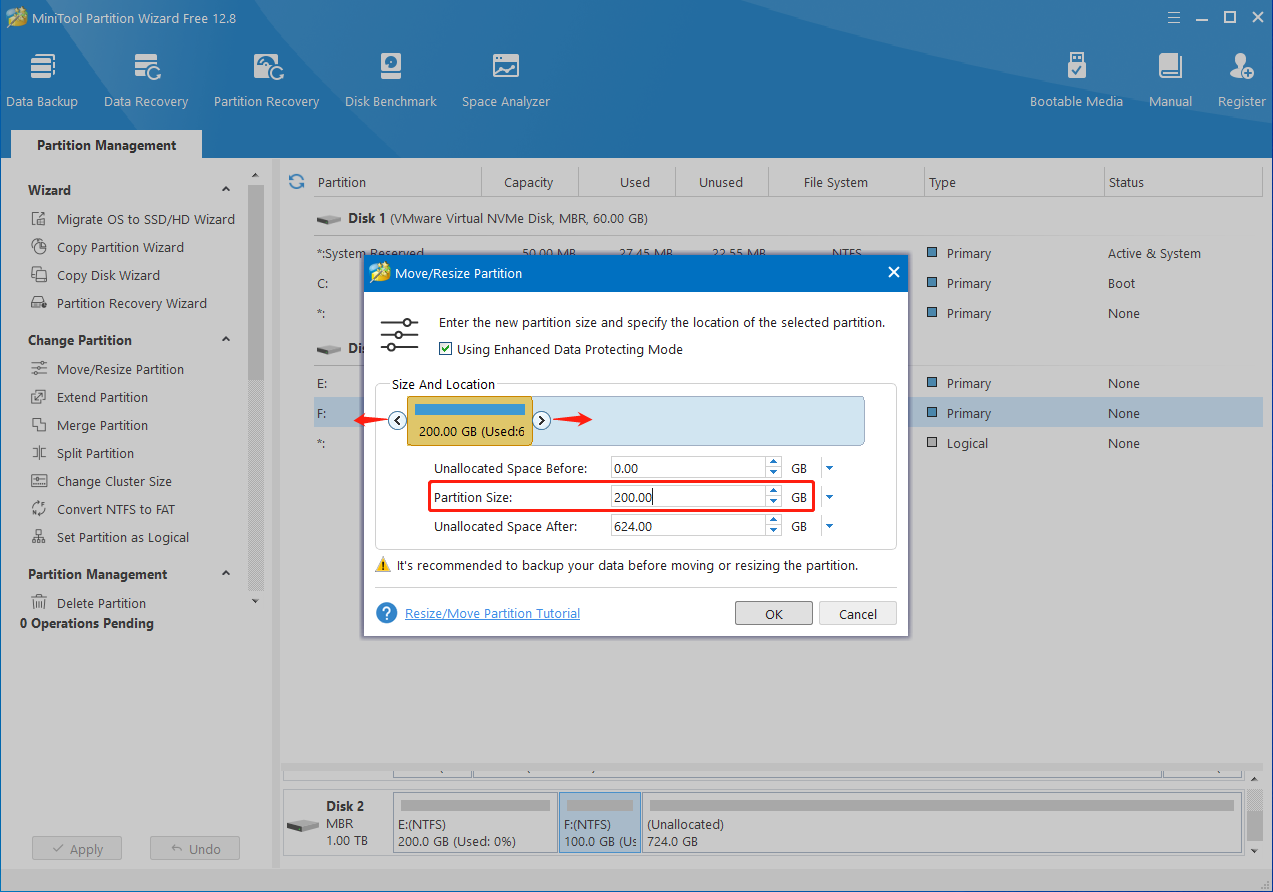
Task: Click the Apply button
Action: tap(76, 849)
